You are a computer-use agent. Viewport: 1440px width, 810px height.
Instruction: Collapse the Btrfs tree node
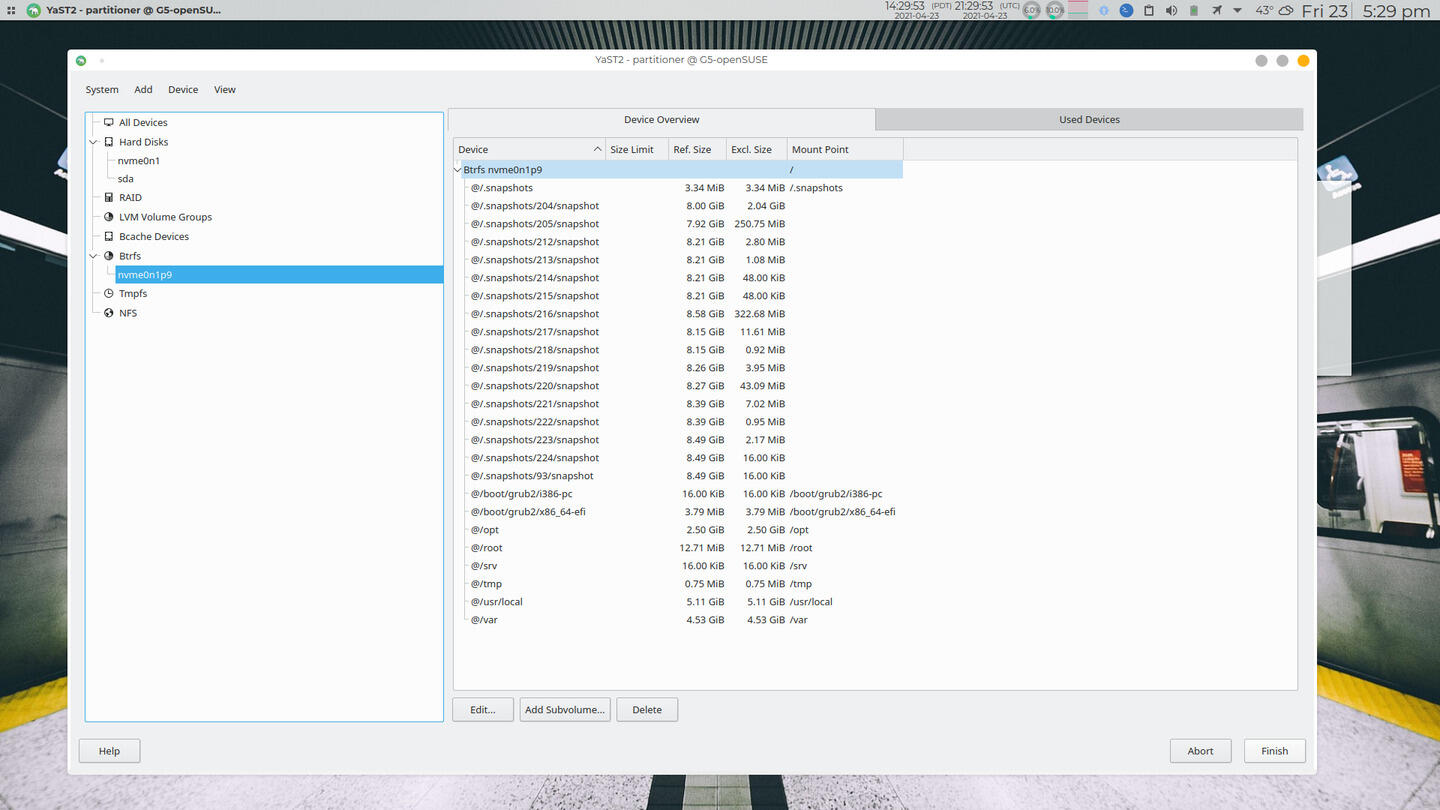[94, 256]
